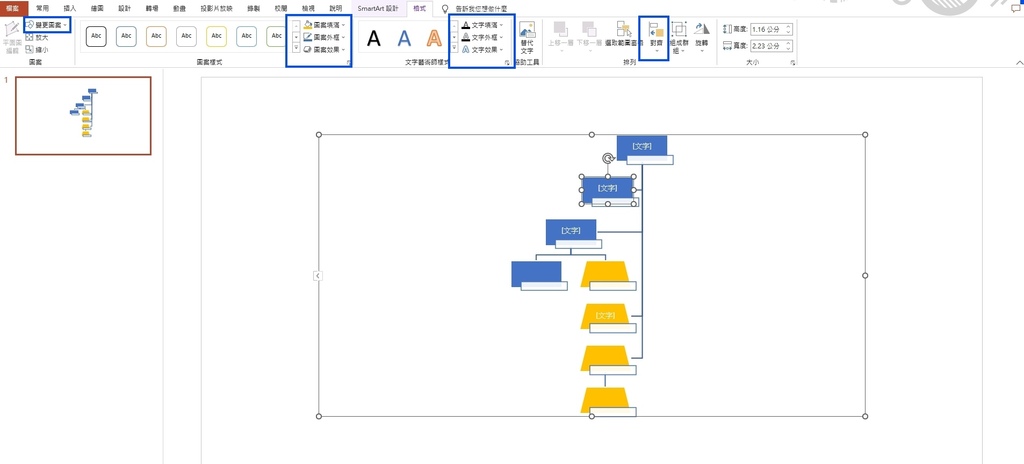Collapse the ribbon with the chevron
Viewport: 1024px width, 464px height.
tap(1019, 62)
